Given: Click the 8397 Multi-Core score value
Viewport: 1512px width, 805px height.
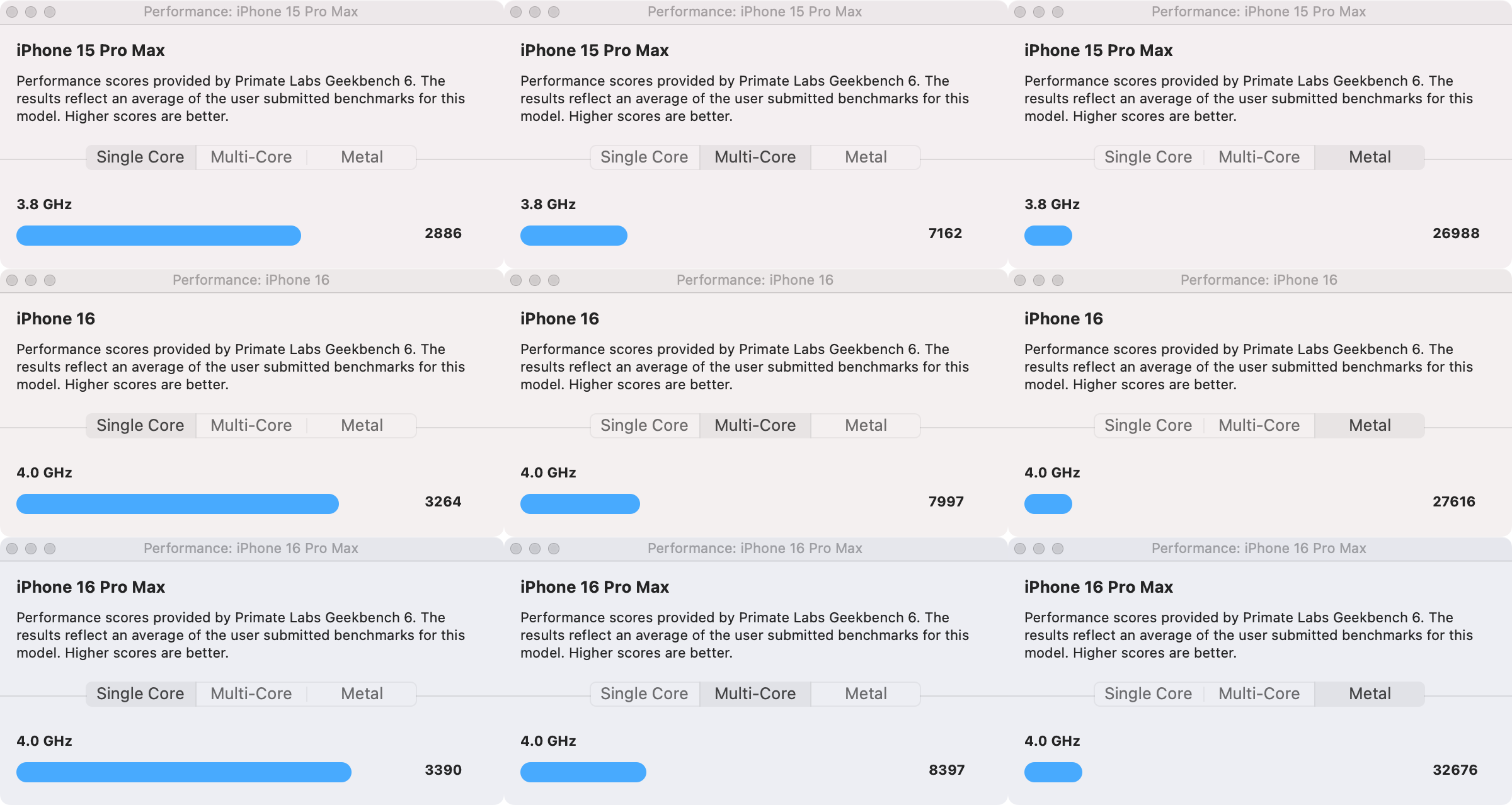Looking at the screenshot, I should click(946, 770).
